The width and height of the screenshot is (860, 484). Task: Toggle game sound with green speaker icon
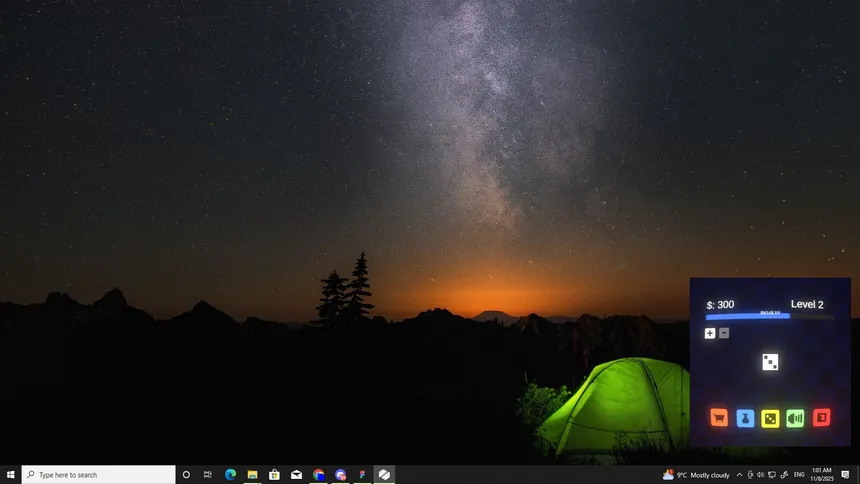point(795,418)
